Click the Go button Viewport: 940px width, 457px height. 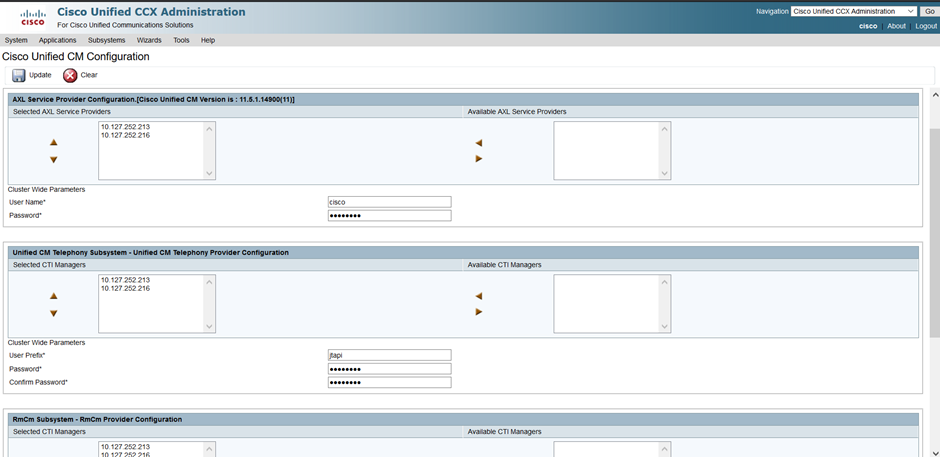(x=929, y=11)
